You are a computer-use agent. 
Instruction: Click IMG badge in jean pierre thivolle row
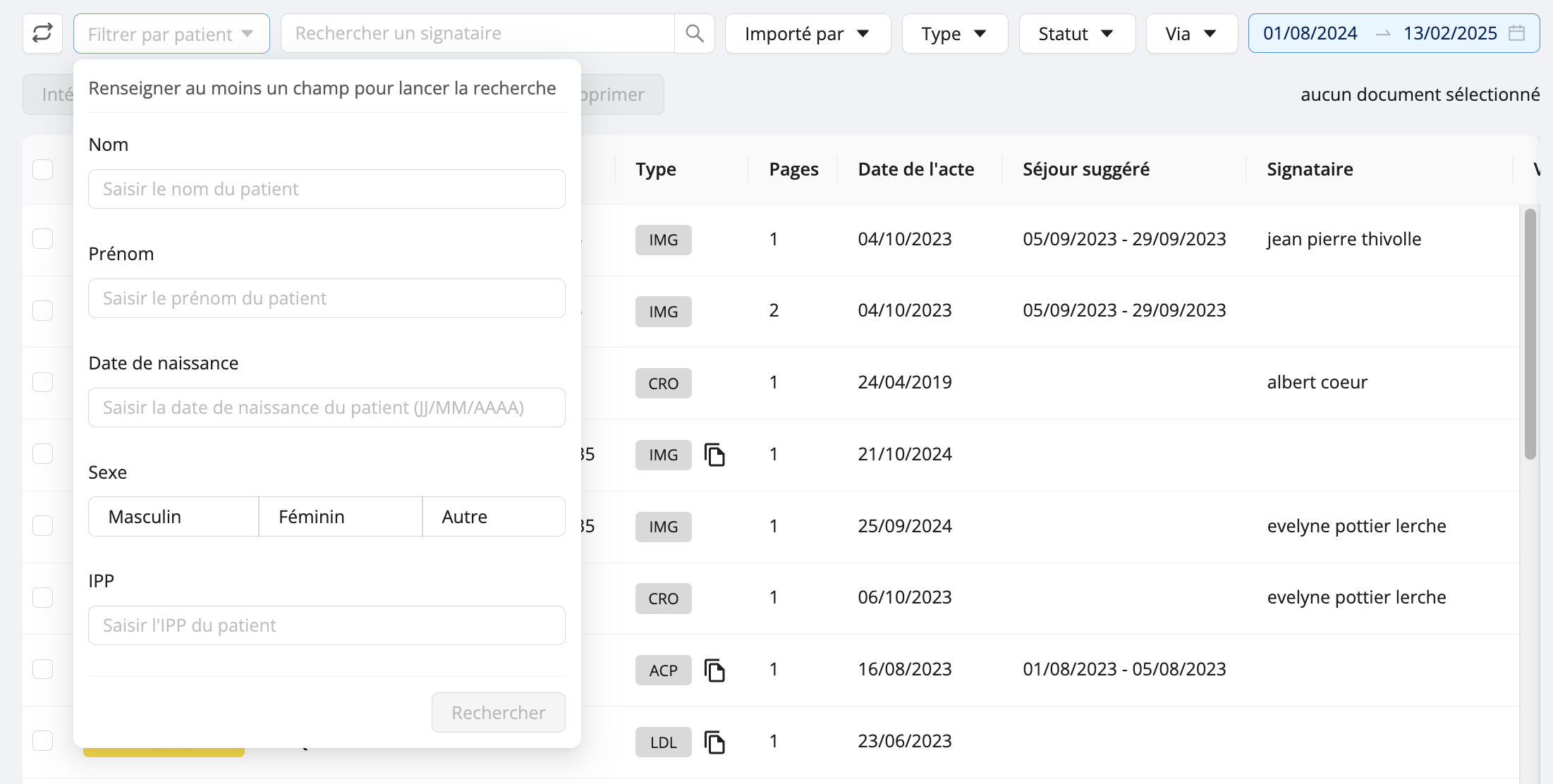664,240
